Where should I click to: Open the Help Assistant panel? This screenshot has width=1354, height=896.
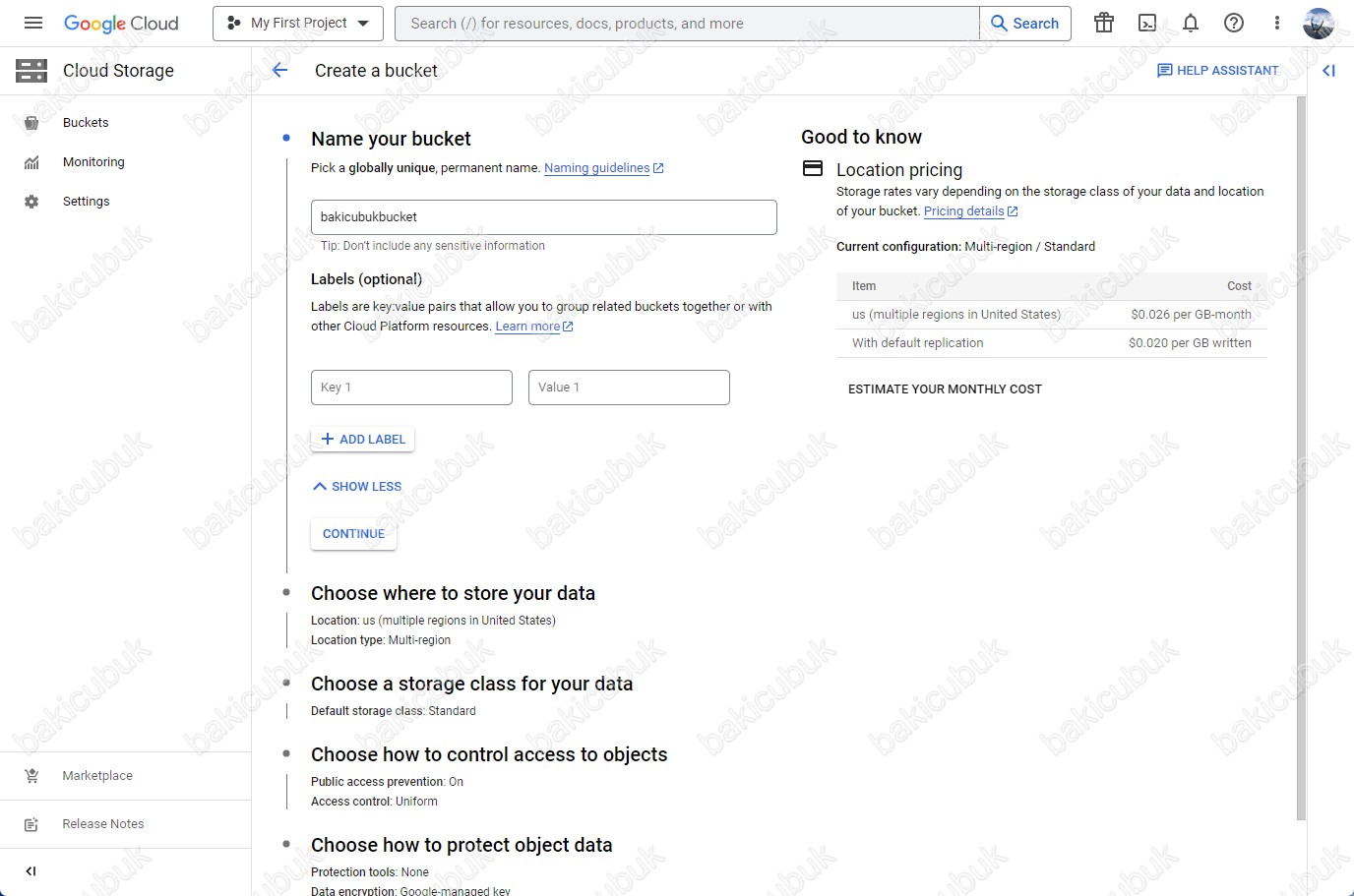click(1218, 71)
